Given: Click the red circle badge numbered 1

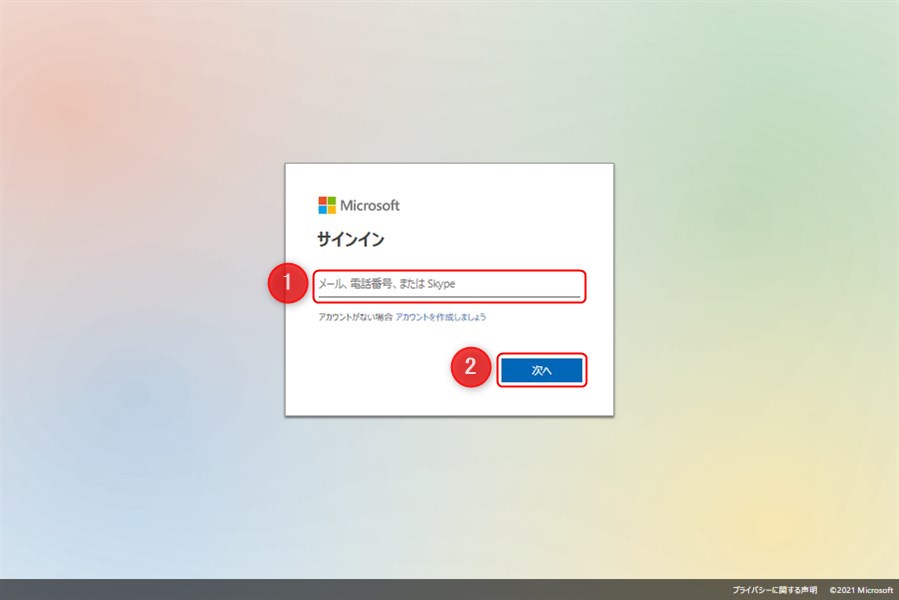Looking at the screenshot, I should [287, 285].
